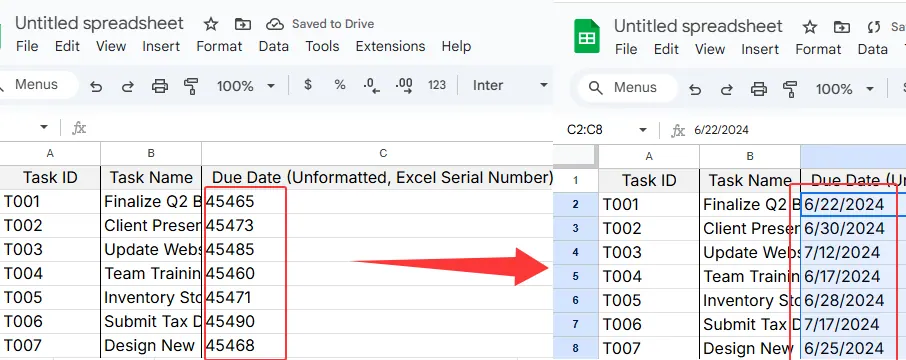The height and width of the screenshot is (360, 906).
Task: Click cell containing 45490
Action: click(x=378, y=321)
